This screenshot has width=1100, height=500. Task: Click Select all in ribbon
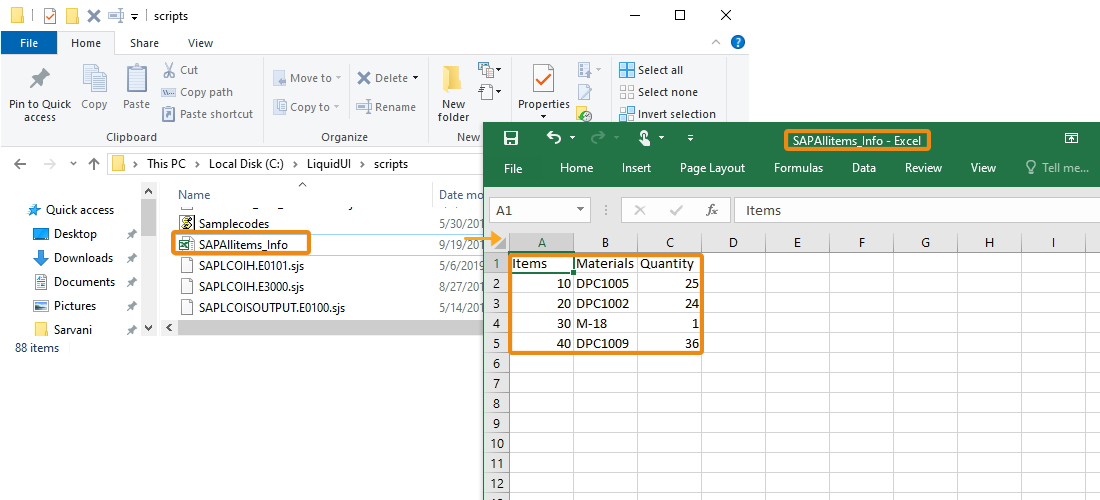pyautogui.click(x=651, y=69)
